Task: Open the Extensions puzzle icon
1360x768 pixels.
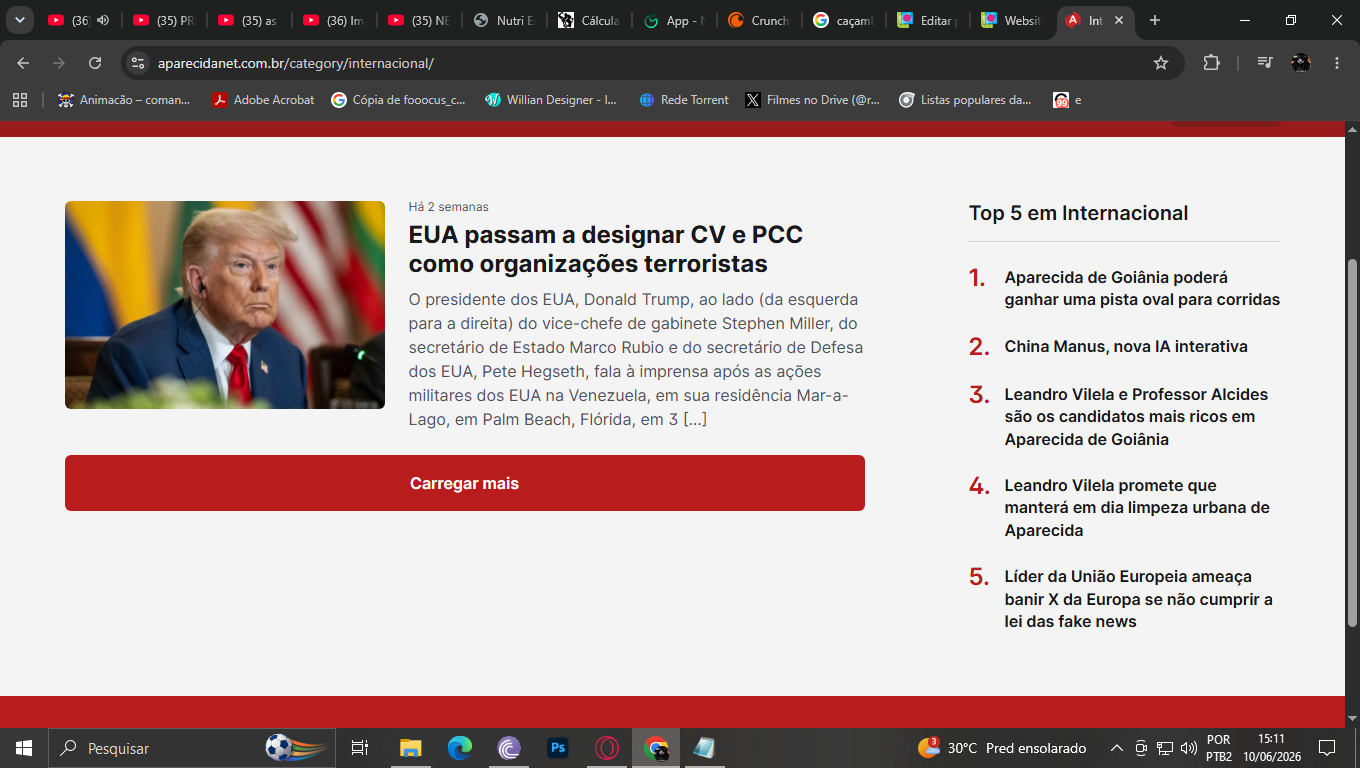Action: point(1211,63)
